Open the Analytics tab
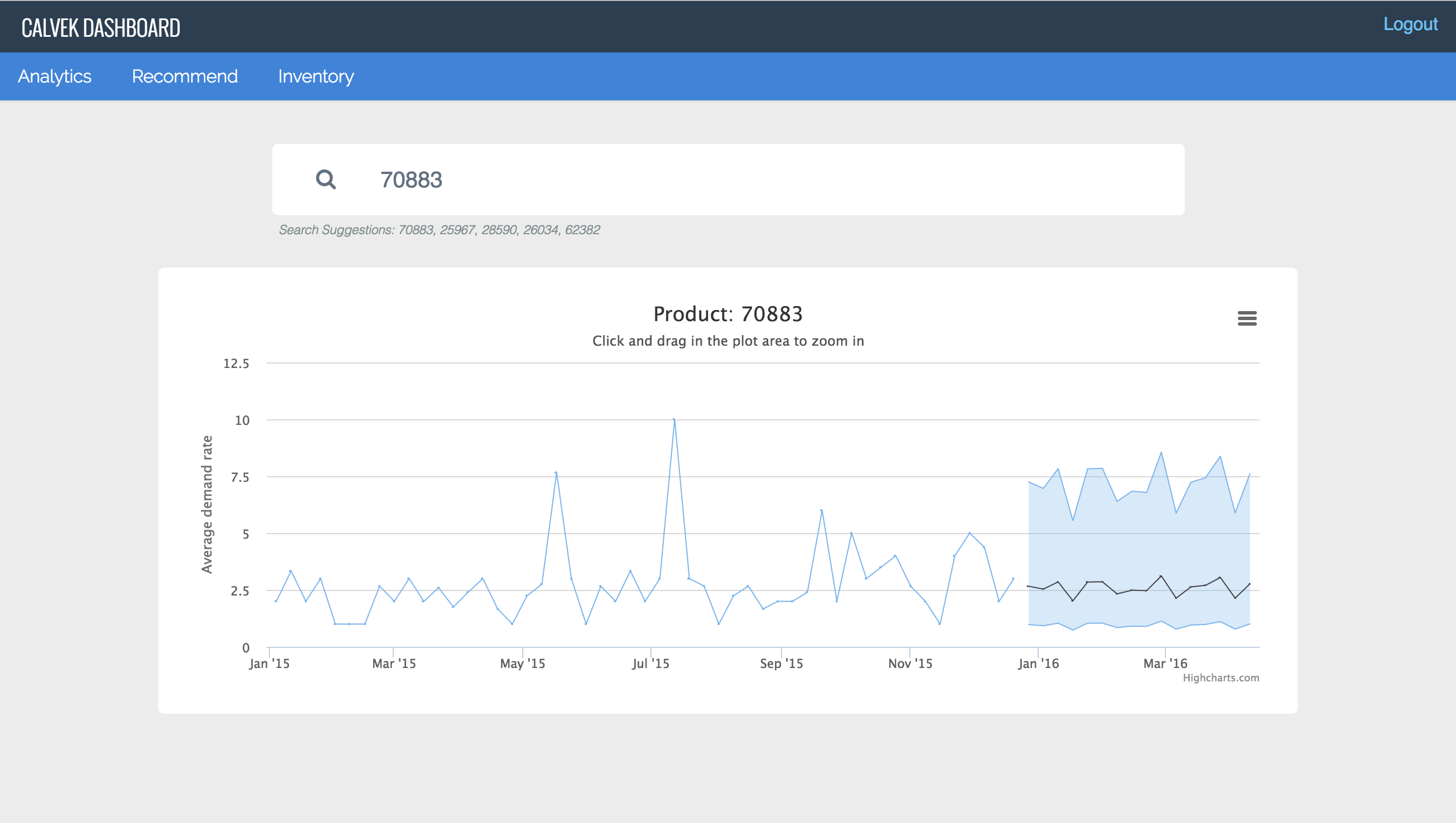Screen dimensions: 1456x823 click(54, 76)
